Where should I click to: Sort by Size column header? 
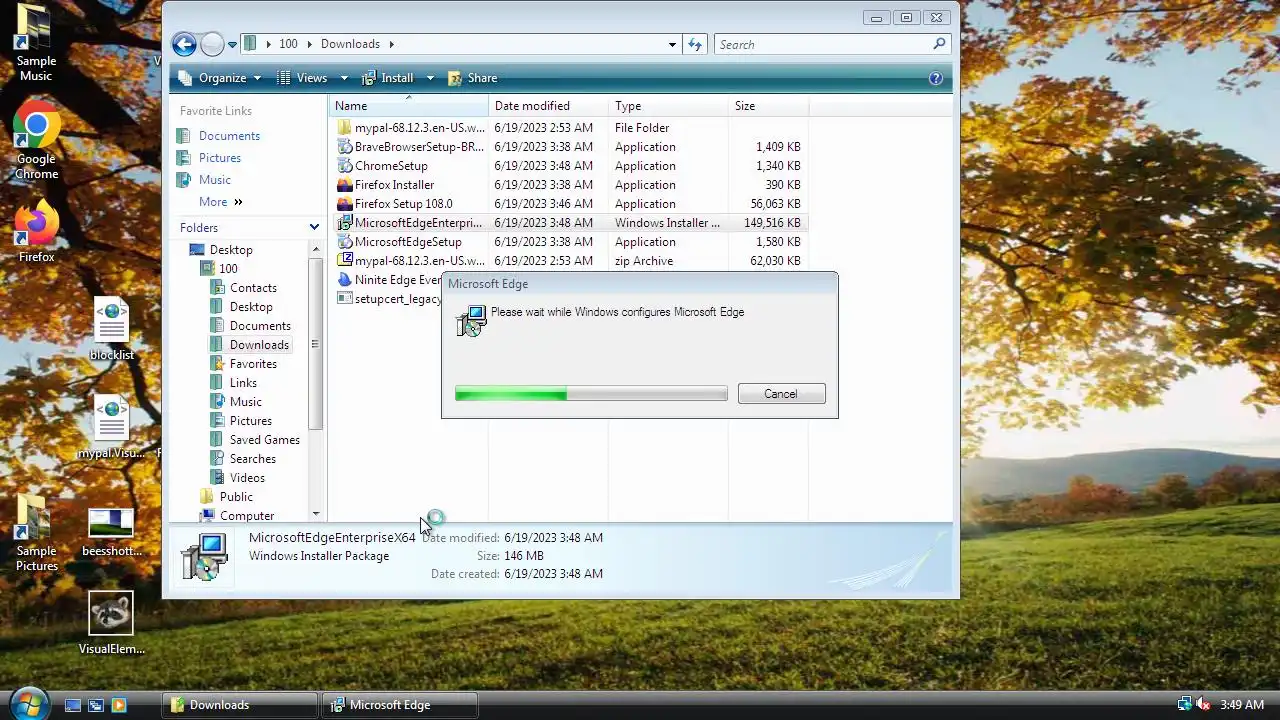click(768, 106)
